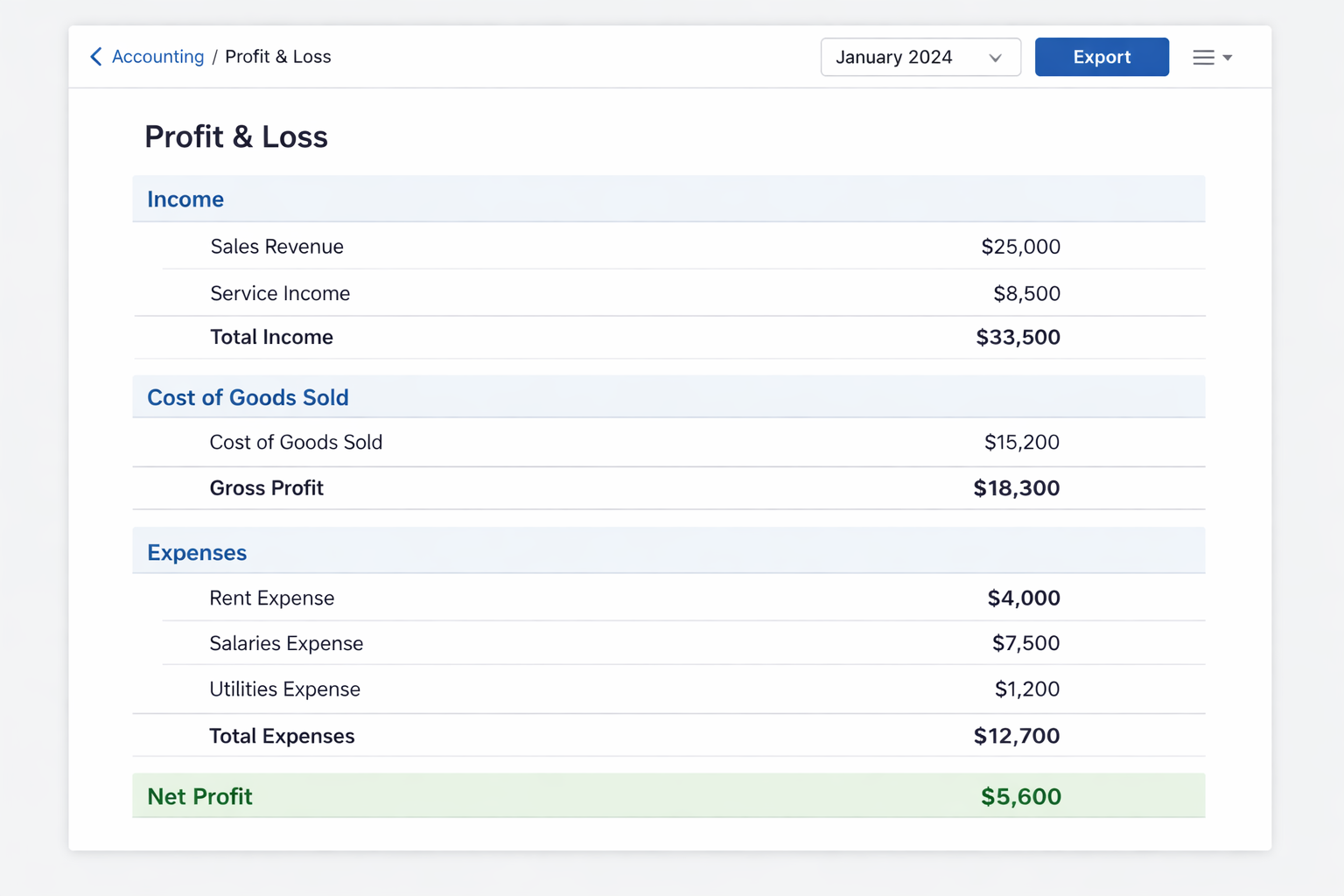Open the hamburger menu near Export
1344x896 pixels.
[x=1203, y=57]
